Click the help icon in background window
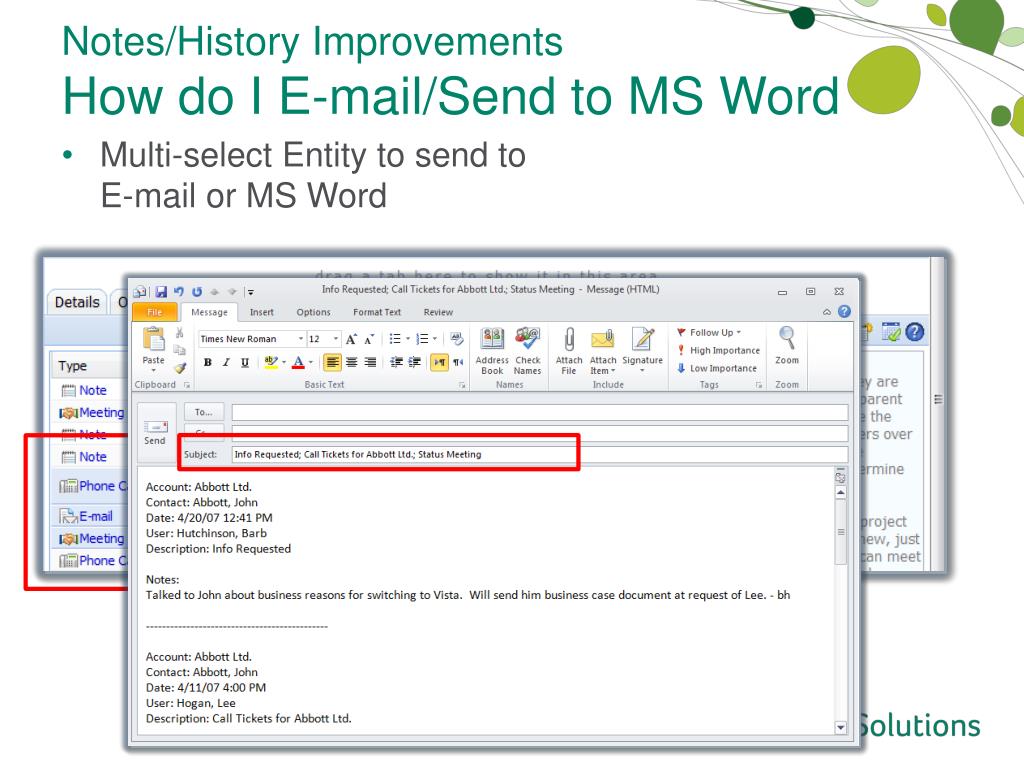This screenshot has width=1024, height=768. [x=915, y=332]
